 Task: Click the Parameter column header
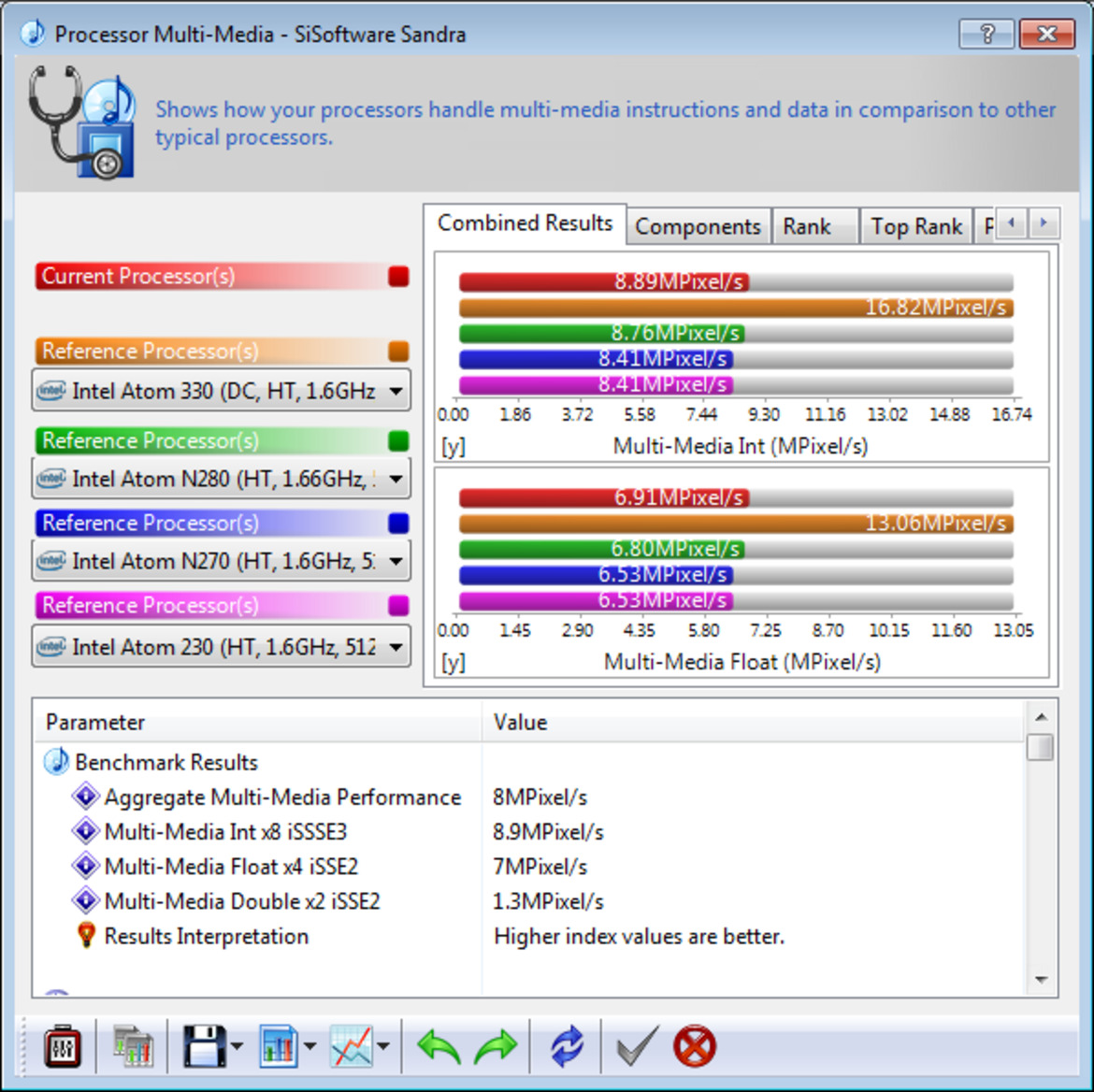(257, 722)
